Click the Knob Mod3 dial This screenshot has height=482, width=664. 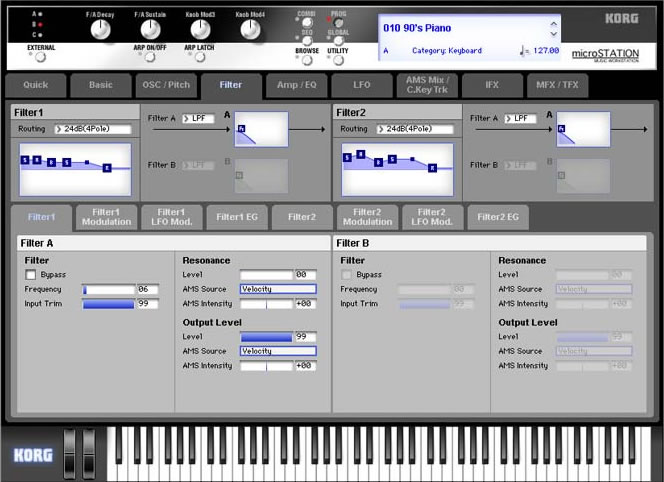[x=200, y=30]
